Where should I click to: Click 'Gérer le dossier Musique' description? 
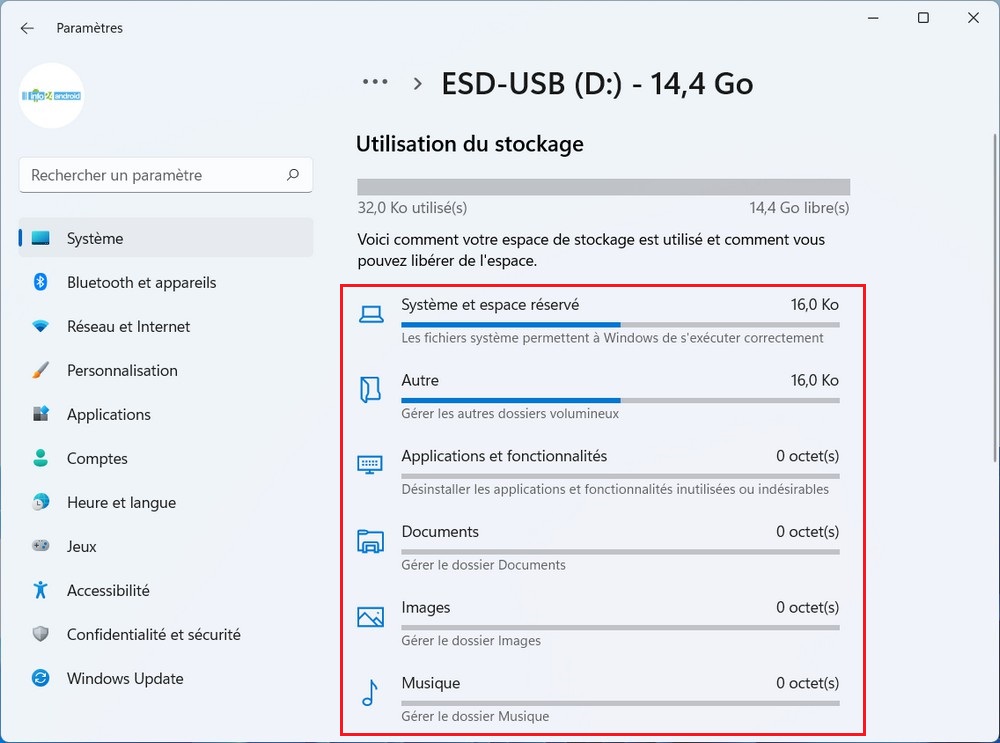click(475, 716)
